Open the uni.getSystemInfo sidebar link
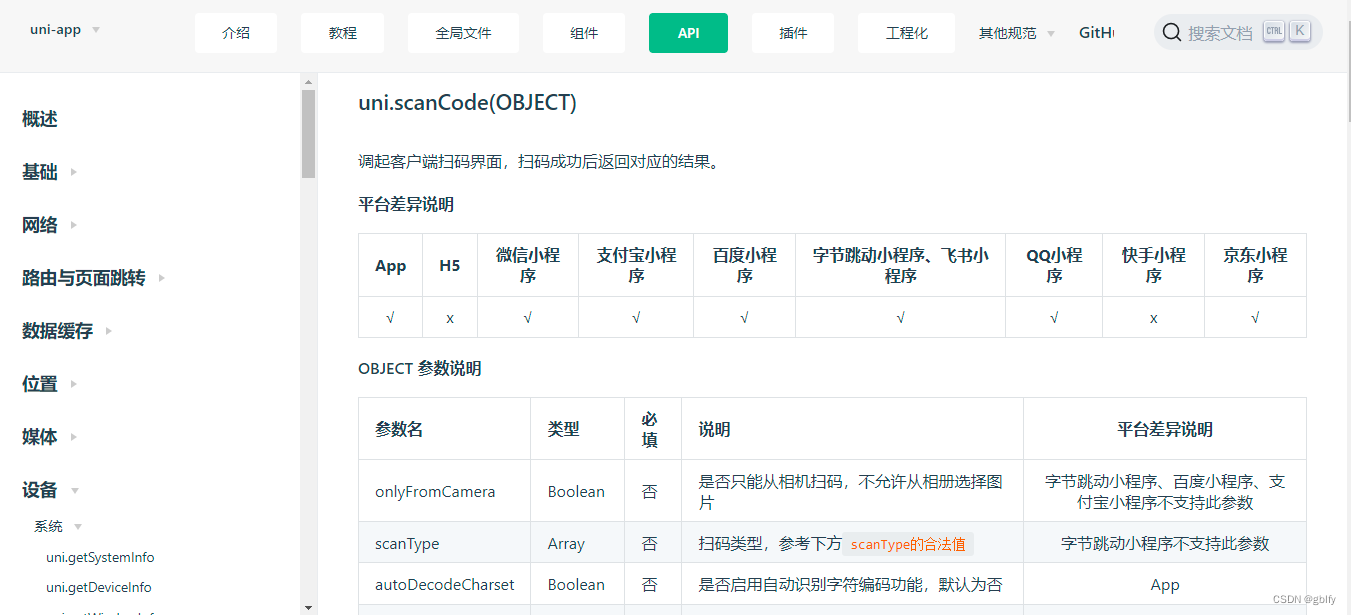The height and width of the screenshot is (615, 1351). (100, 557)
